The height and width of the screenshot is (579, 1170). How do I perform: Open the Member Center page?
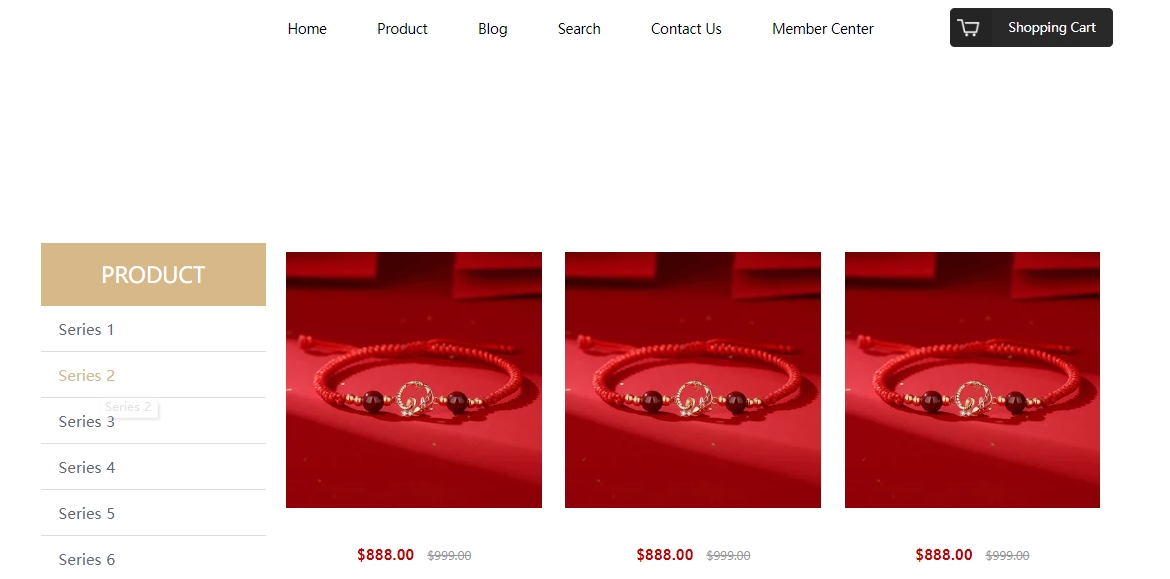(x=822, y=29)
